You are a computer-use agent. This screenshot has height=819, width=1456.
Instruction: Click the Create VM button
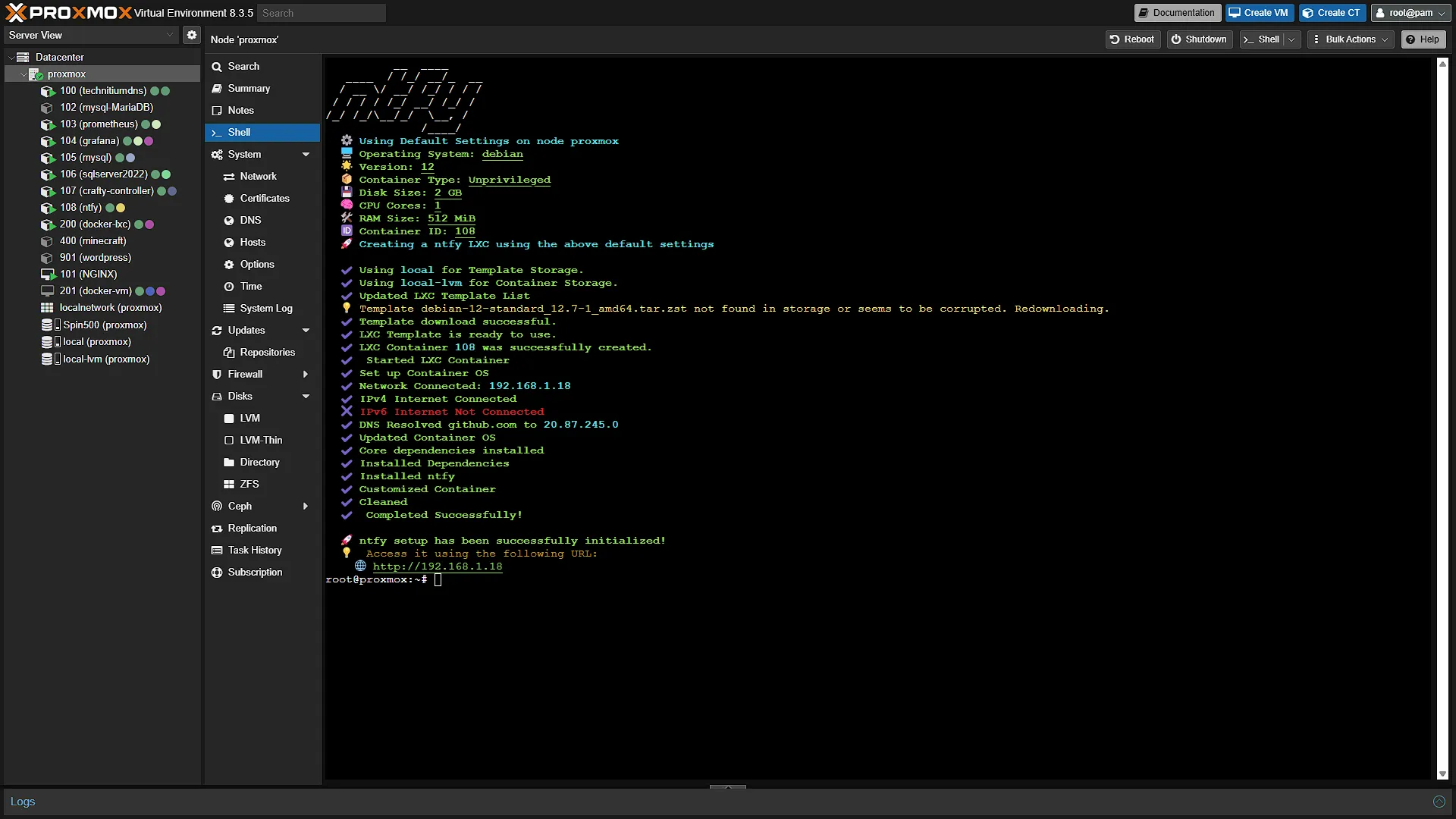click(1259, 13)
